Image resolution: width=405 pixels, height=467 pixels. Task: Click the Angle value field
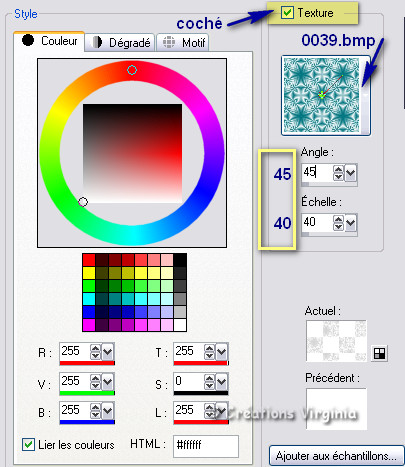(317, 173)
